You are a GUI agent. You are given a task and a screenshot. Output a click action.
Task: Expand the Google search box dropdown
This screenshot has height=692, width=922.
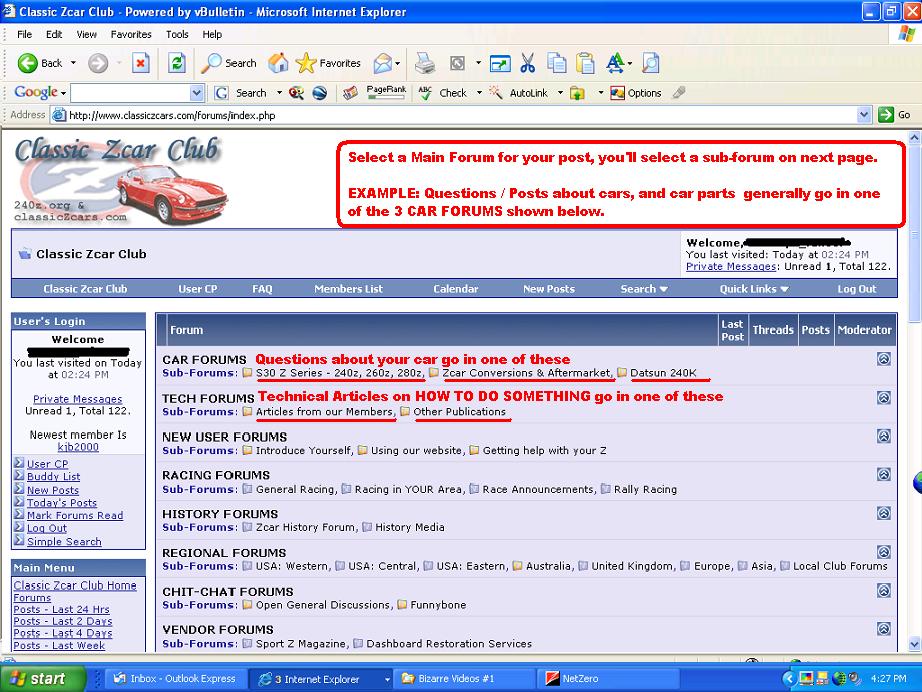coord(196,93)
